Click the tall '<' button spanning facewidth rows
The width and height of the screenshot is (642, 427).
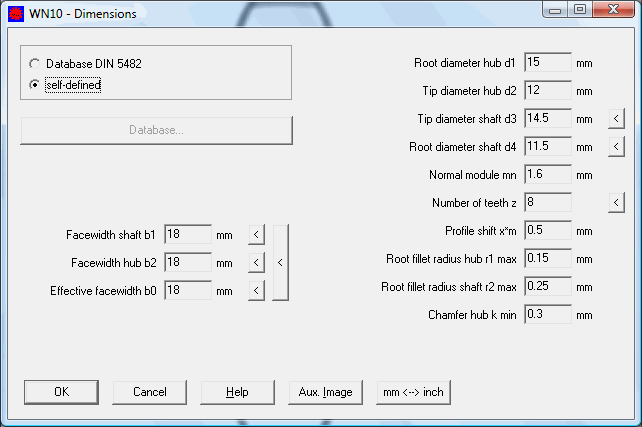(x=280, y=263)
